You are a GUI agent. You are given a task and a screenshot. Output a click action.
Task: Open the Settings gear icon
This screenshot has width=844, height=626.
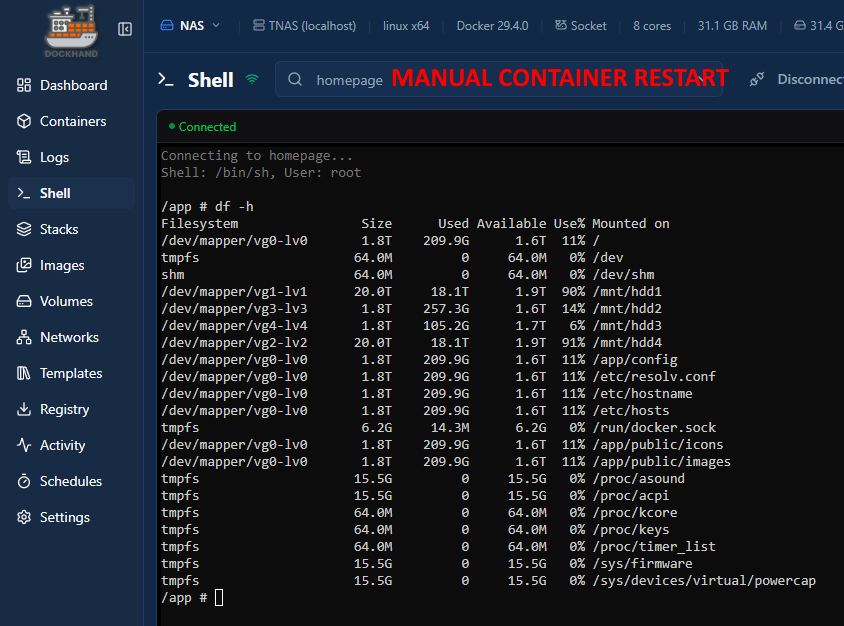tap(24, 517)
